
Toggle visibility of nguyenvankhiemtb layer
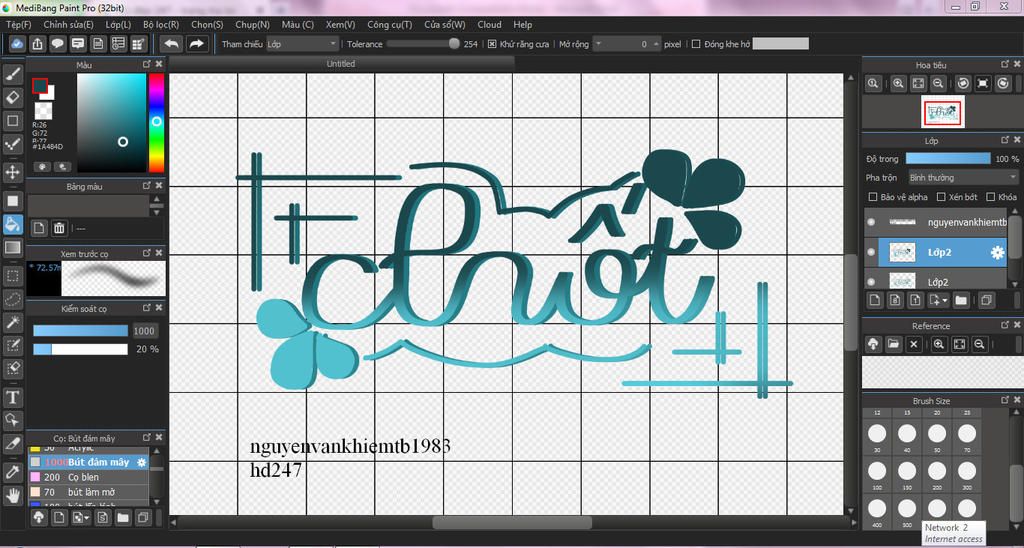click(x=871, y=222)
